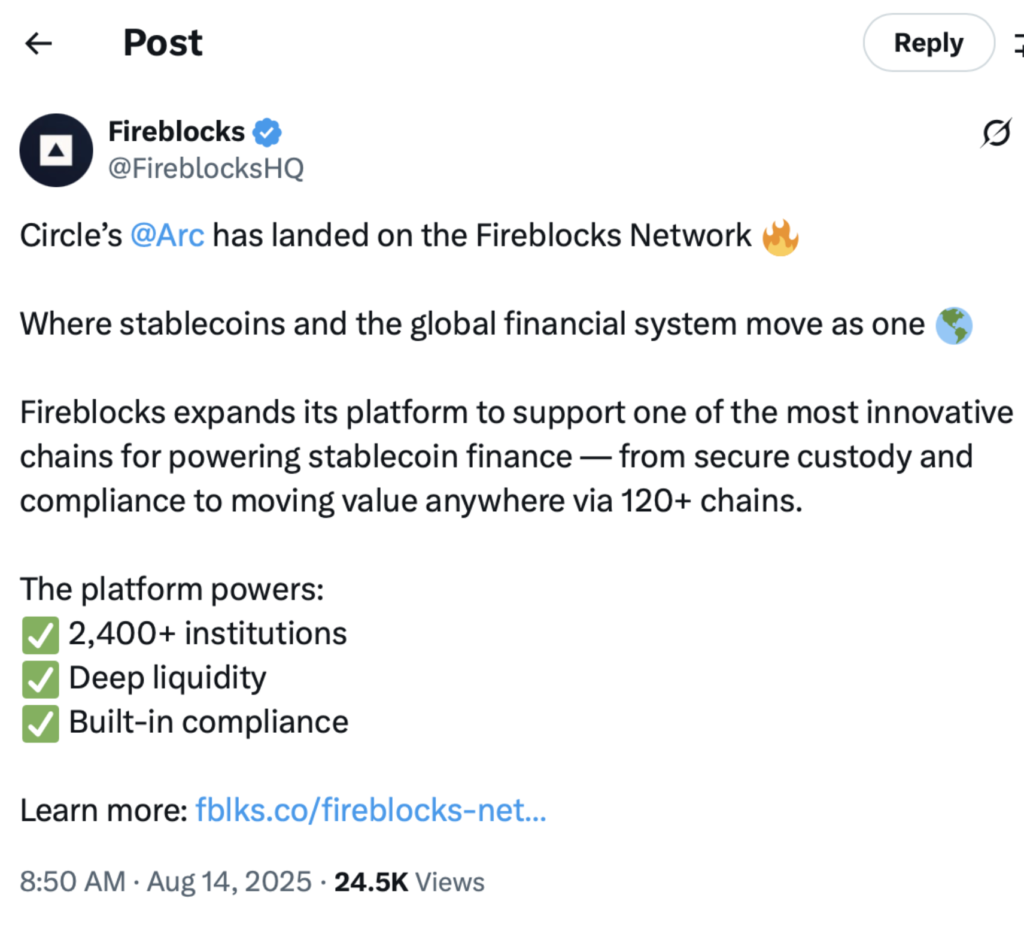Click 'The platform powers:' text line
Viewport: 1024px width, 928px height.
coord(172,589)
